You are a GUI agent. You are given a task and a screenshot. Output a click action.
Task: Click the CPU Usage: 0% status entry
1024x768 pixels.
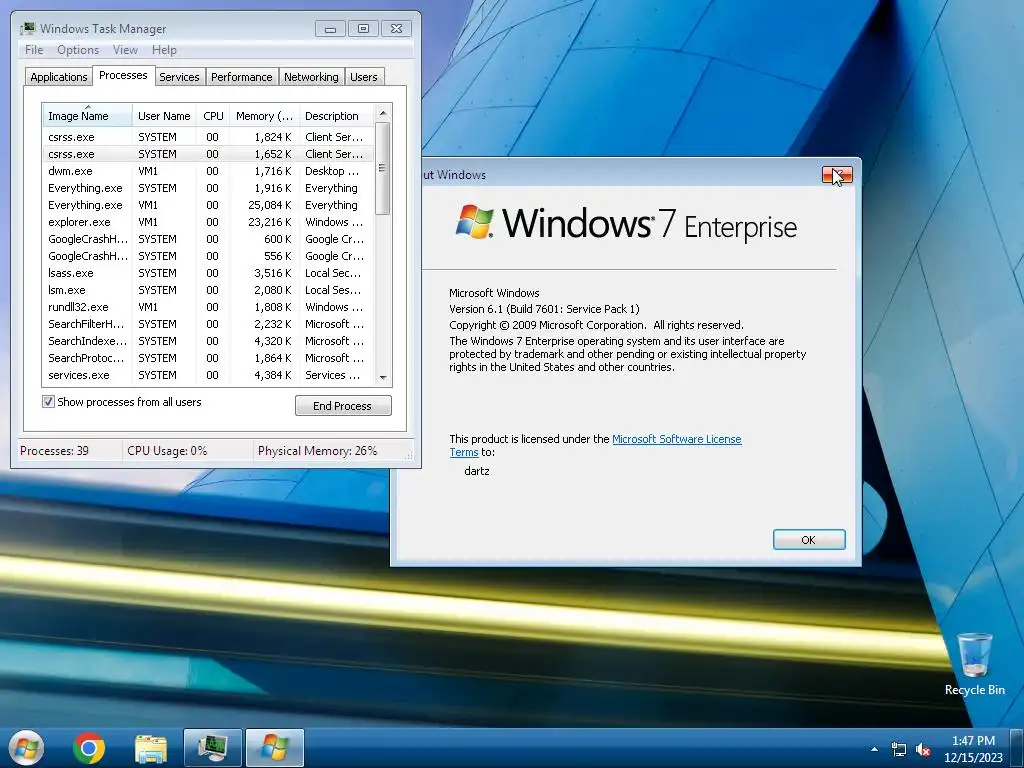[x=167, y=451]
